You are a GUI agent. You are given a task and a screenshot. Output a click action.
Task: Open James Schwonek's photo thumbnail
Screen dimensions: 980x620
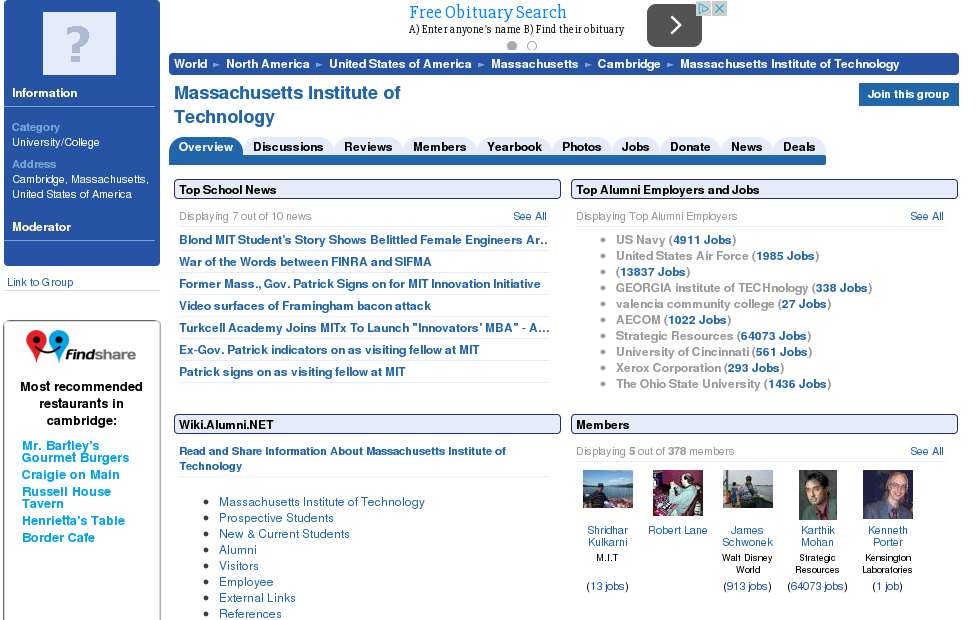tap(748, 489)
